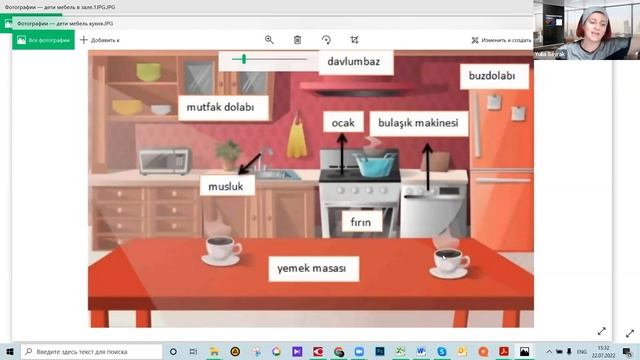The image size is (640, 360).
Task: Click the zoom magnifier icon in Photos toolbar
Action: click(269, 40)
